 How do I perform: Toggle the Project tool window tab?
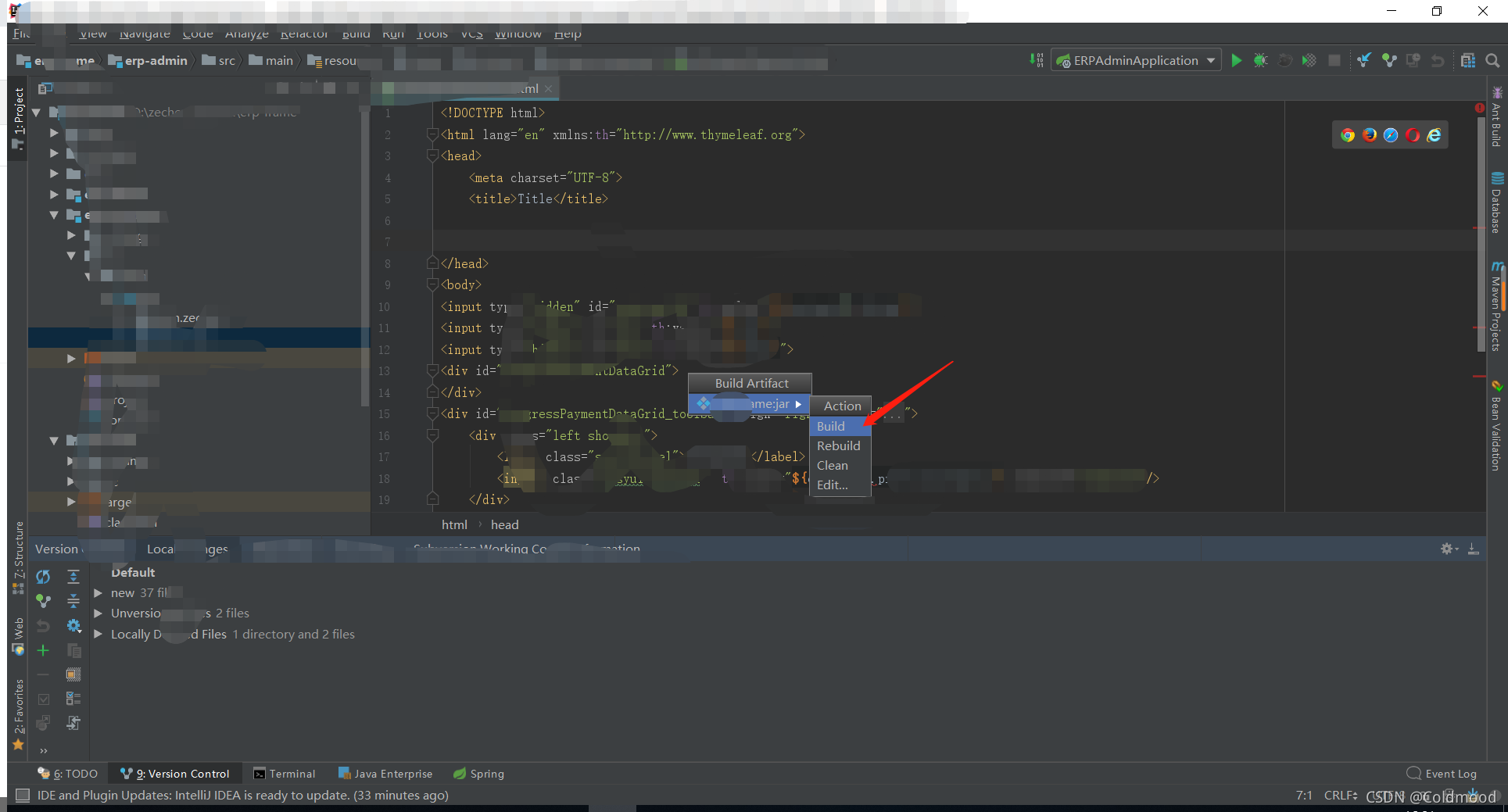pos(18,119)
